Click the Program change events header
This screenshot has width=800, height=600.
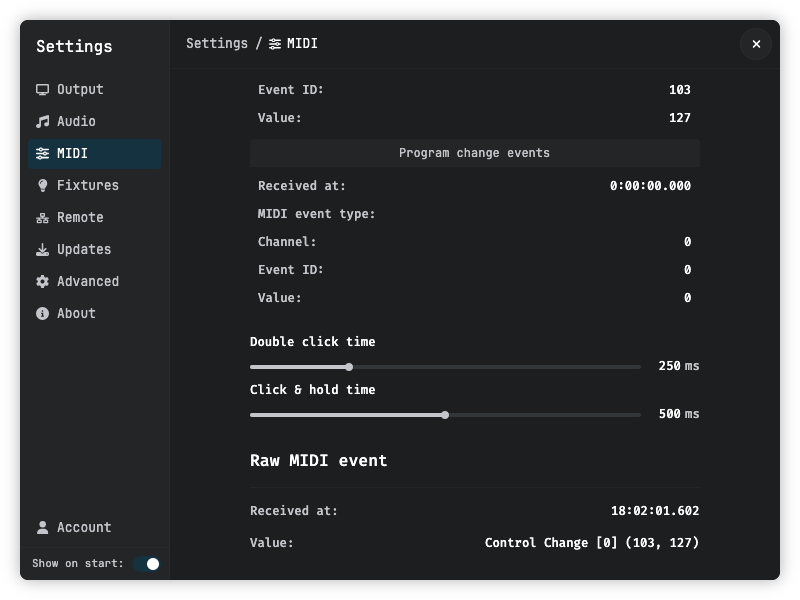474,153
